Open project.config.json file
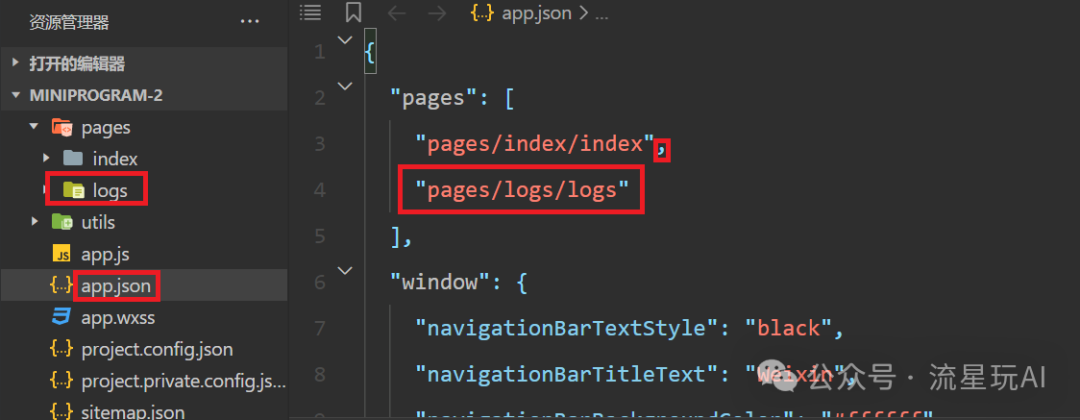 pos(157,349)
